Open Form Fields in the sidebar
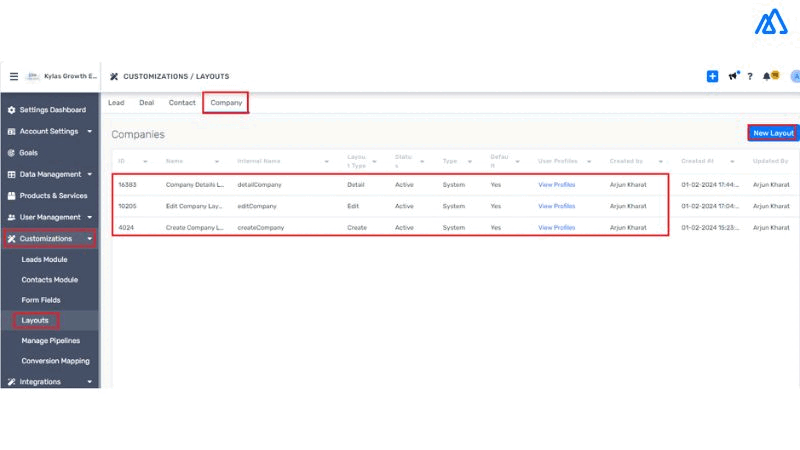Image resolution: width=800 pixels, height=450 pixels. [42, 300]
